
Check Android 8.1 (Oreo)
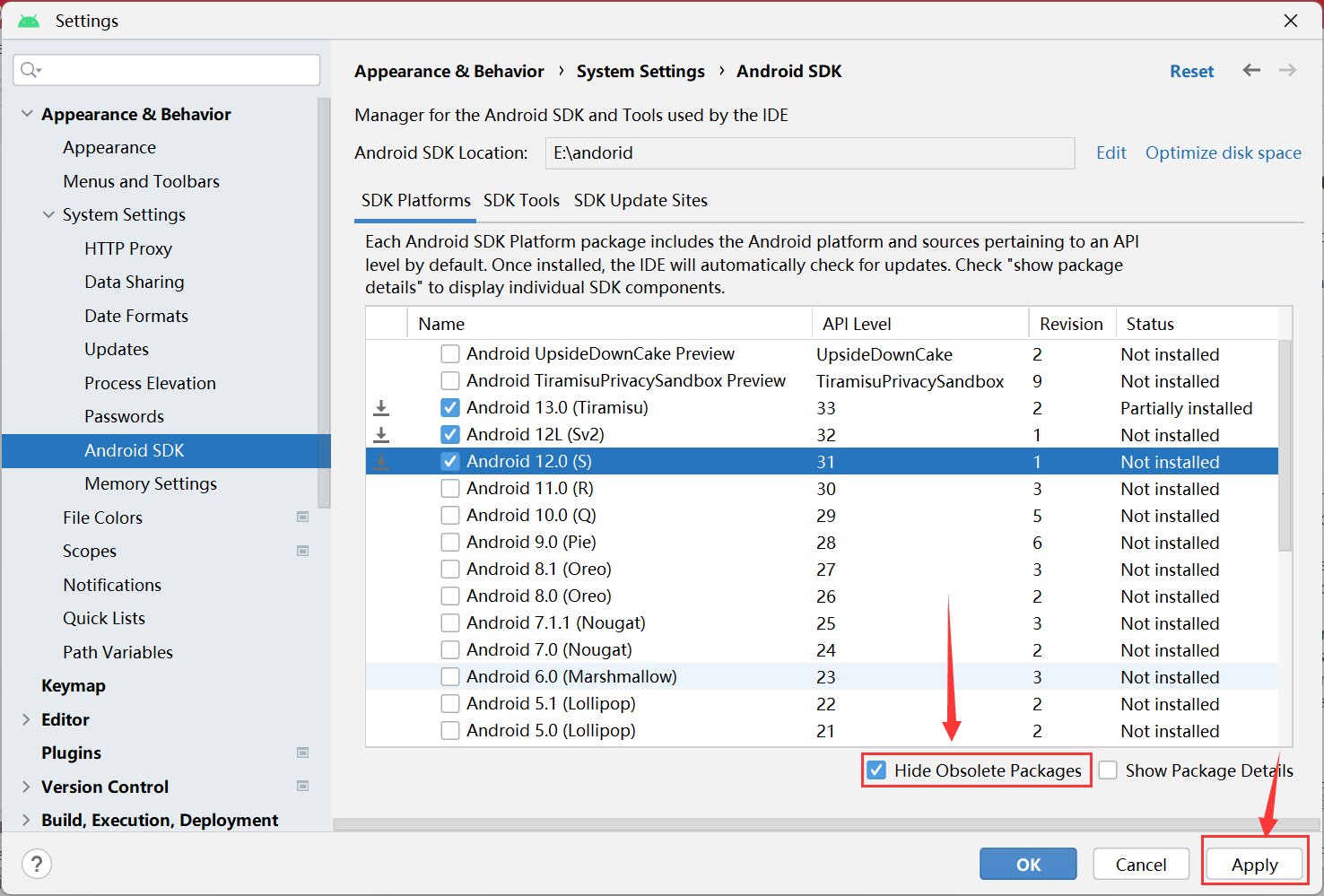[450, 570]
